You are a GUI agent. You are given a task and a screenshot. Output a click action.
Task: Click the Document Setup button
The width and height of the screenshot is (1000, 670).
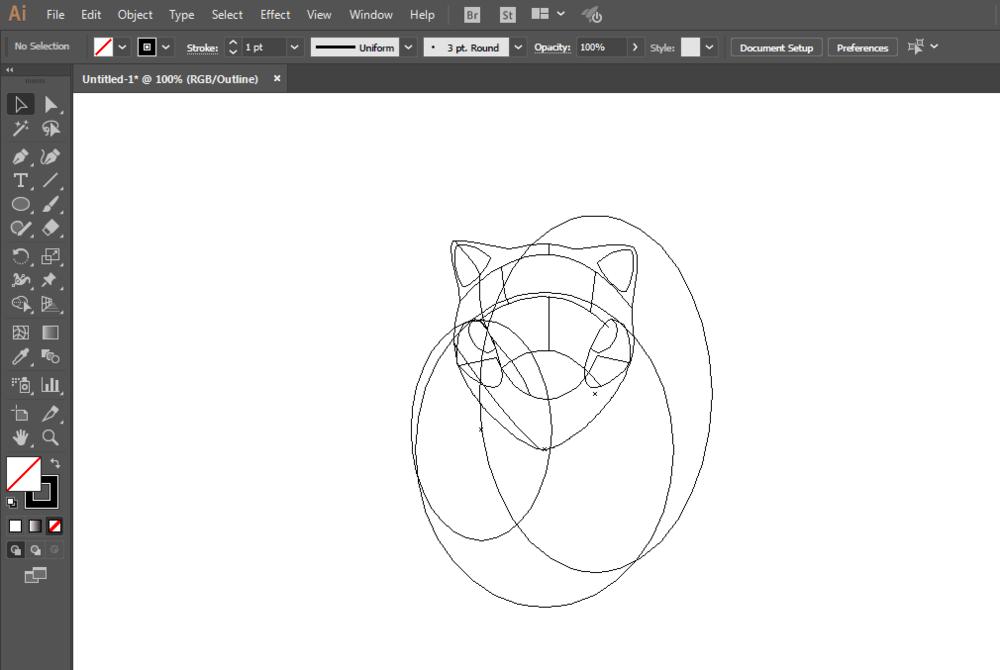(776, 48)
